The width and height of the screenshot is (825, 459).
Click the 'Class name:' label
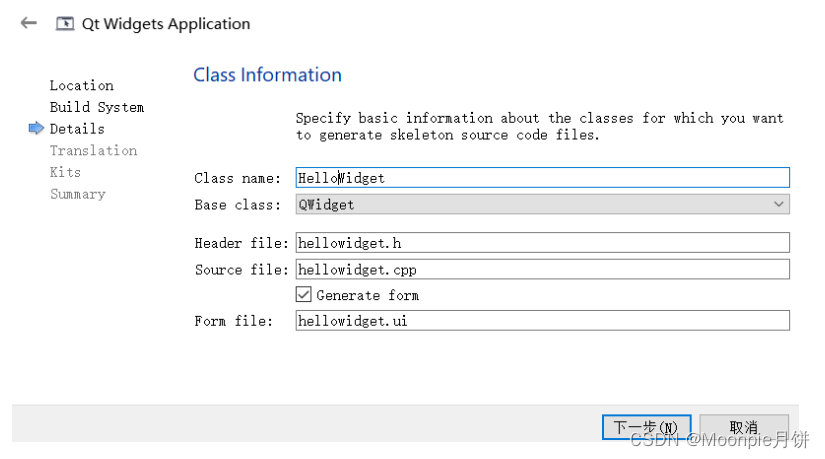[x=237, y=178]
